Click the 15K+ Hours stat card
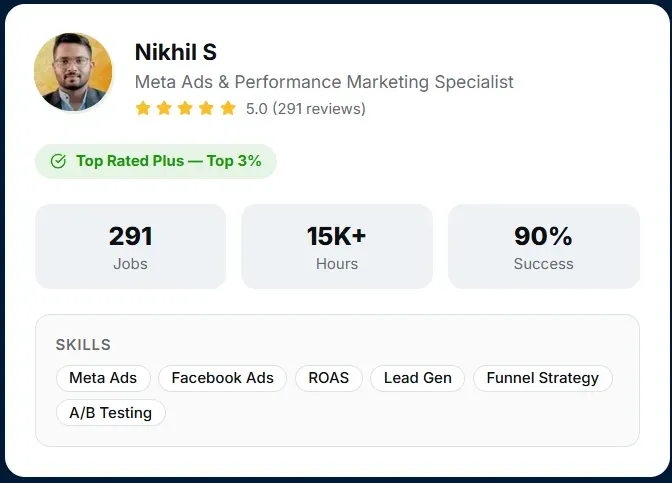Image resolution: width=672 pixels, height=483 pixels. pos(337,246)
